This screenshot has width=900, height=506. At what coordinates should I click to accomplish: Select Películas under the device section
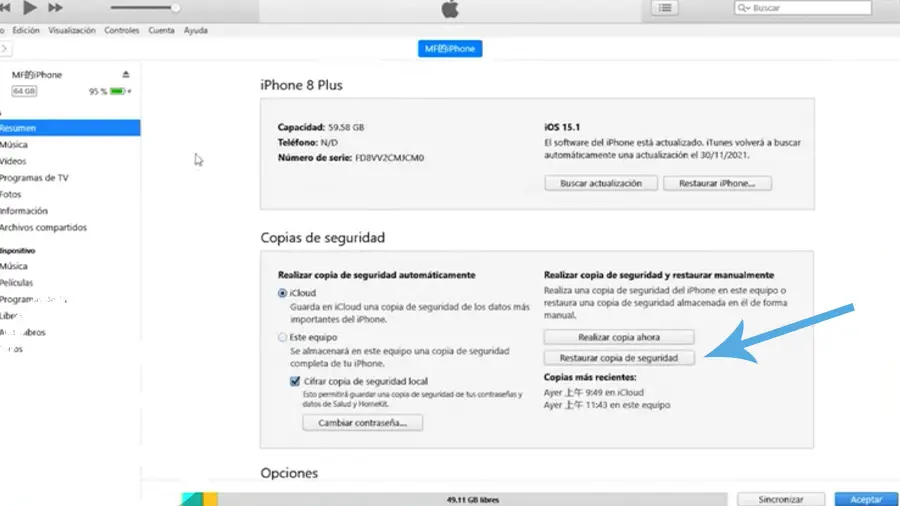tap(17, 283)
